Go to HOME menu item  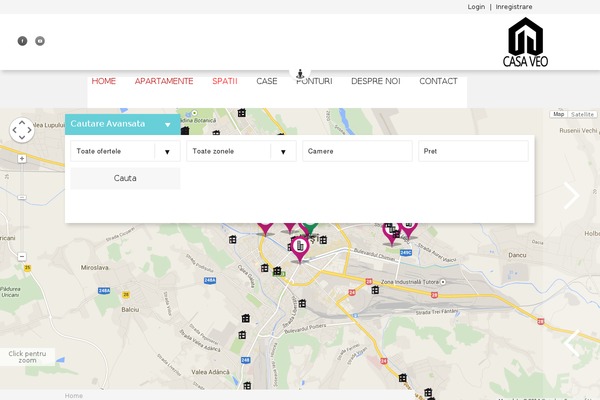pos(104,81)
